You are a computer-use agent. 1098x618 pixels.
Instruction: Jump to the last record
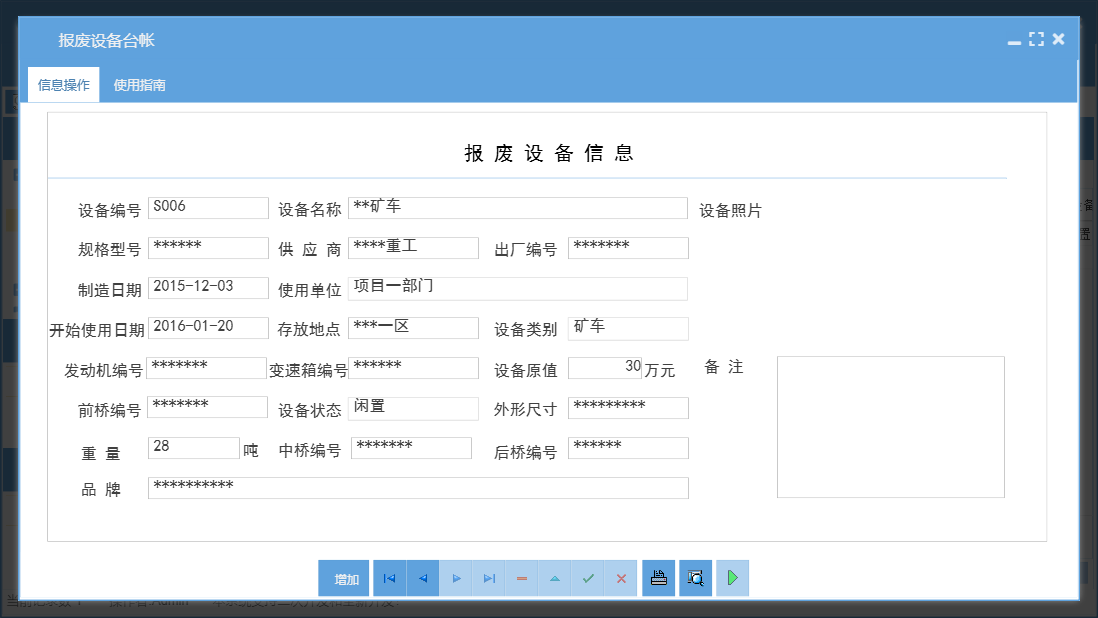[488, 578]
